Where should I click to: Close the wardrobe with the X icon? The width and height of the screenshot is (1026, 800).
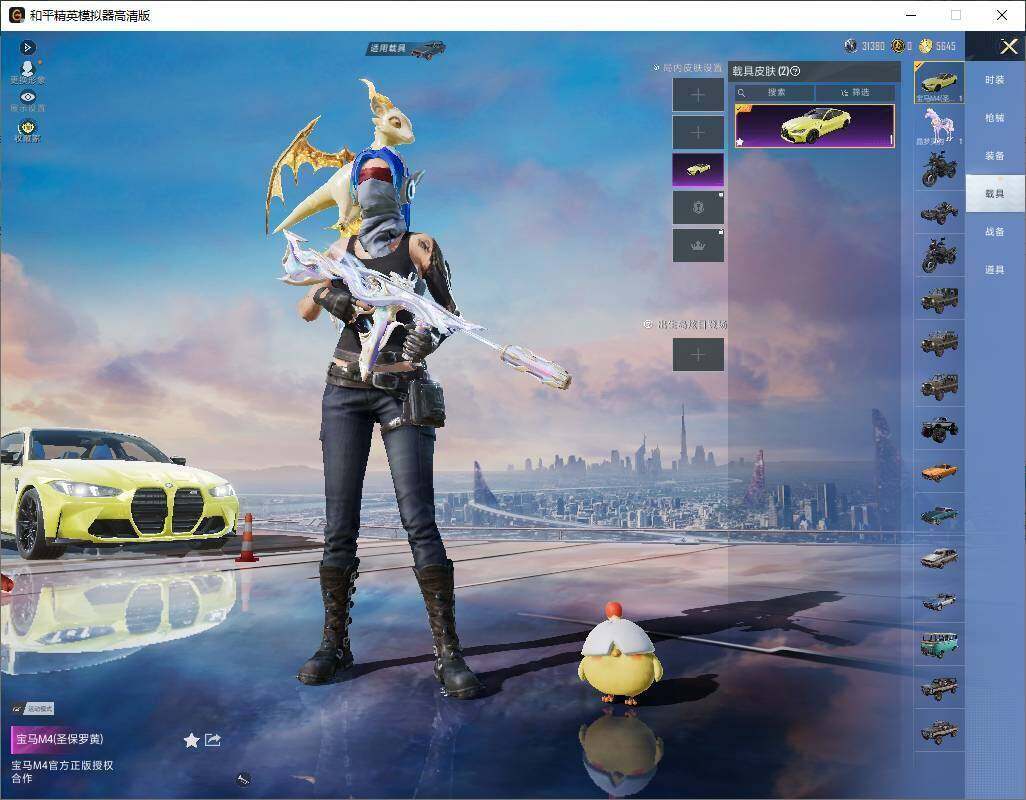point(1008,46)
